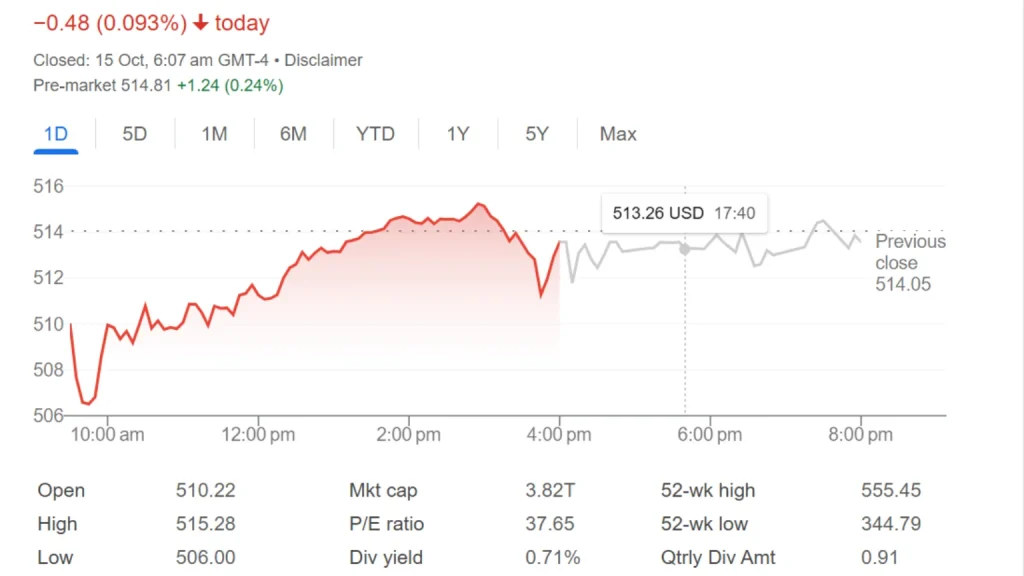Switch to the 5D chart tab
1024x576 pixels.
pos(135,134)
